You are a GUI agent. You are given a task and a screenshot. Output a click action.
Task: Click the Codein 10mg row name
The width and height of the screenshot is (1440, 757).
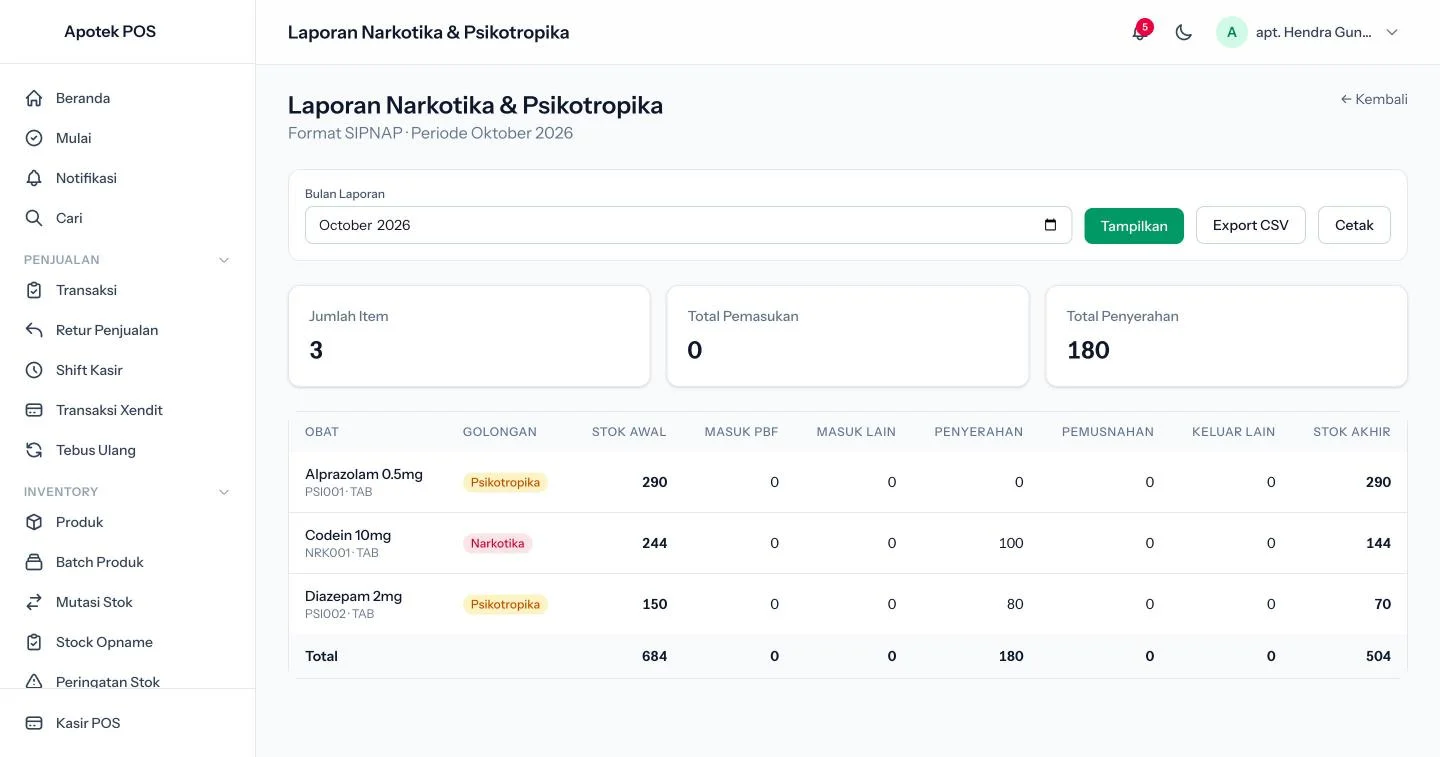(x=348, y=535)
